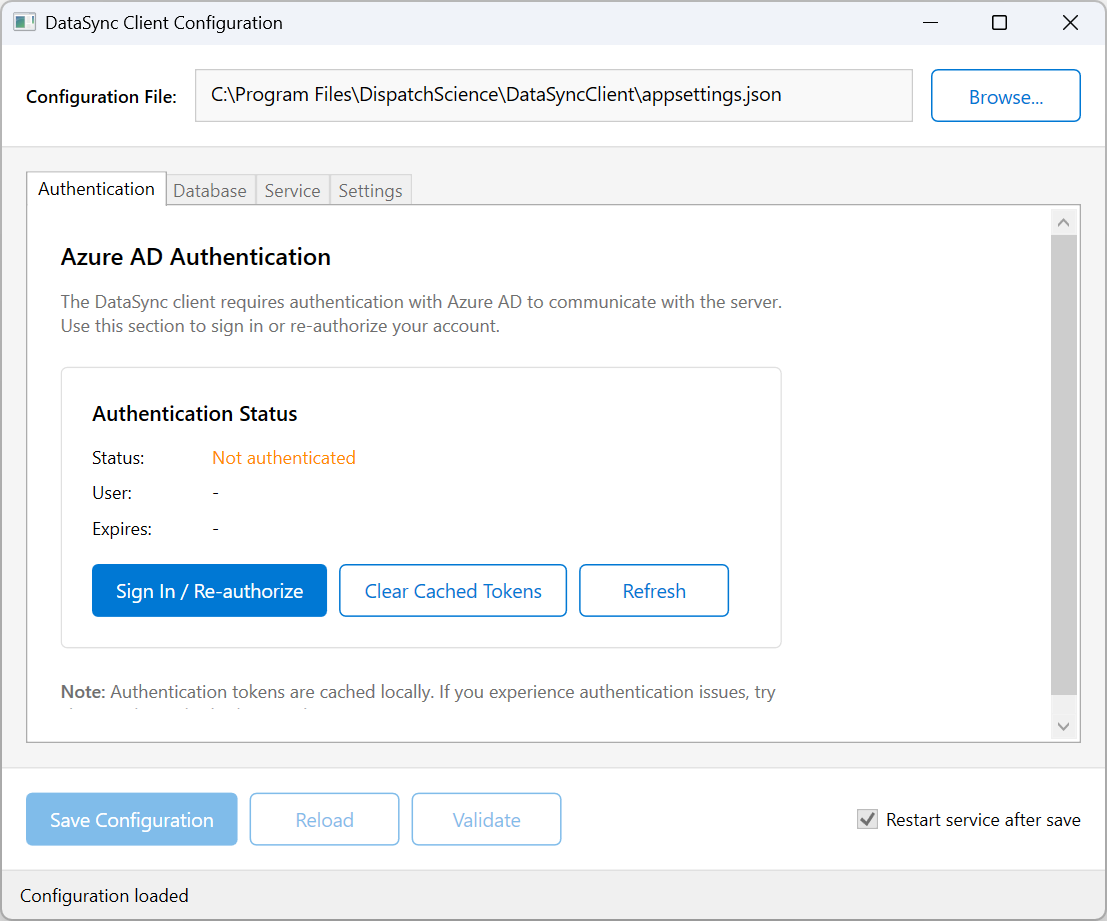Select the configuration file path field

554,95
